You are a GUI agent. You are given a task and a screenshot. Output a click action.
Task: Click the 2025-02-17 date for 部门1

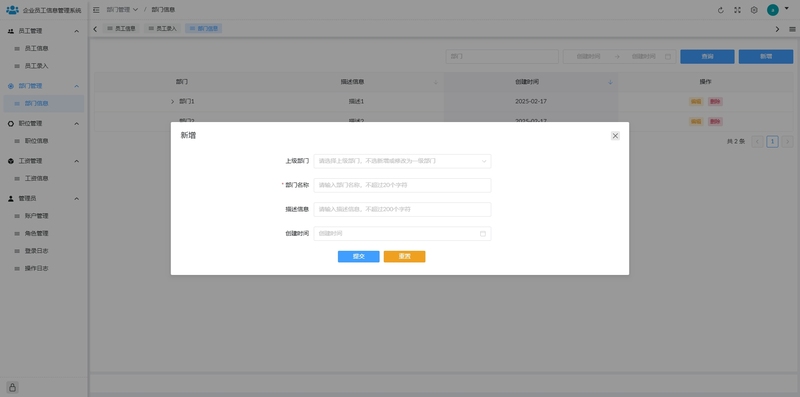tap(531, 102)
